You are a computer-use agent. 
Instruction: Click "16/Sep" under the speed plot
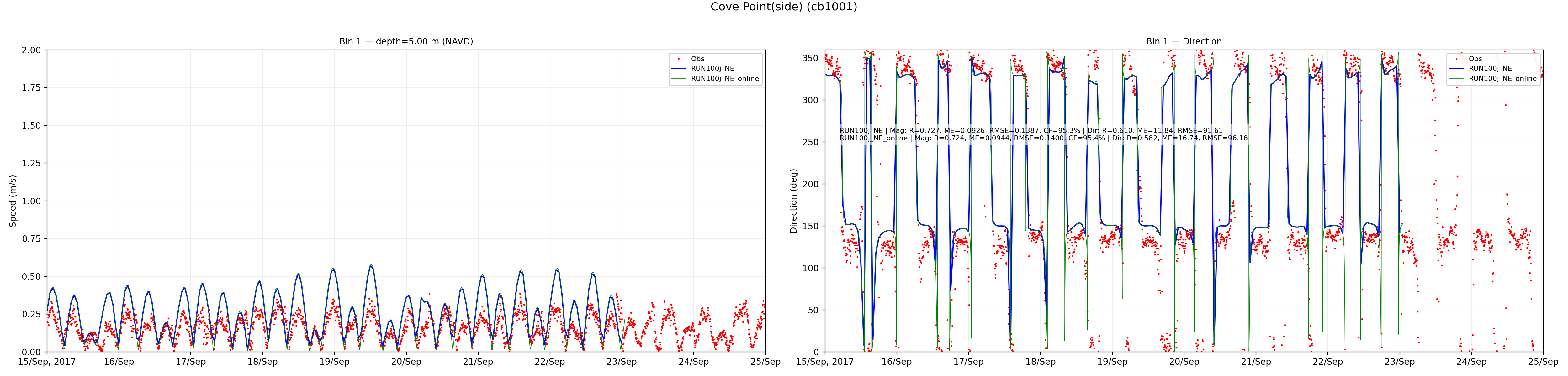click(119, 362)
